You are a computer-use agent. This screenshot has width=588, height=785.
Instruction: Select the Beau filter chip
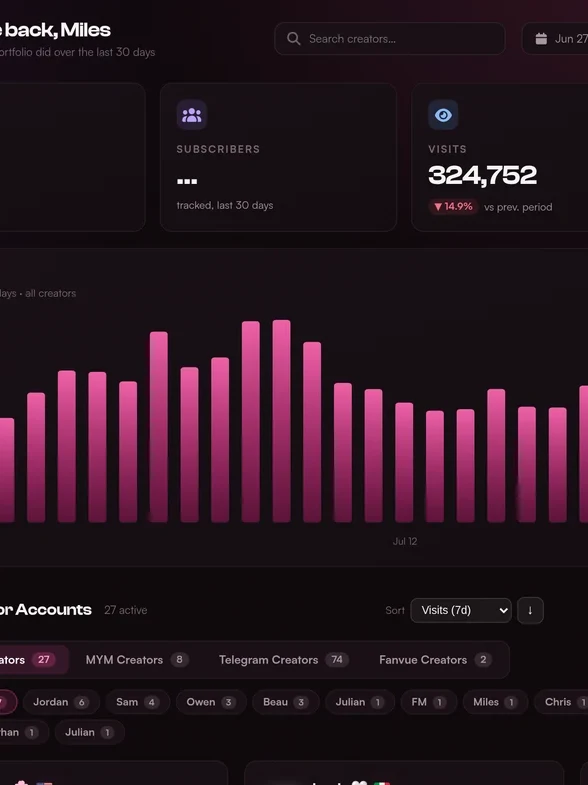pyautogui.click(x=285, y=702)
